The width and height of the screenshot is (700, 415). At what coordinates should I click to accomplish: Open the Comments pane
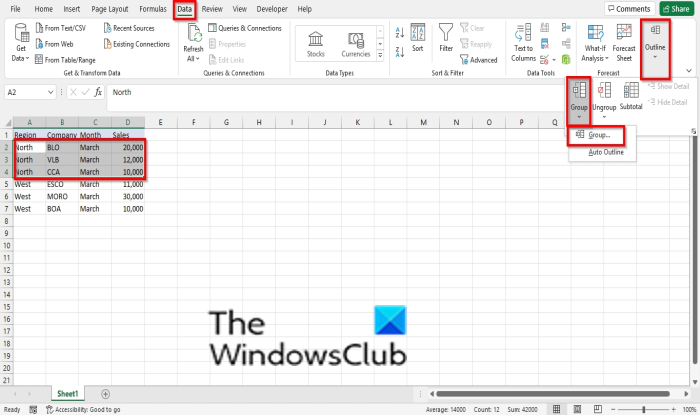pos(629,9)
